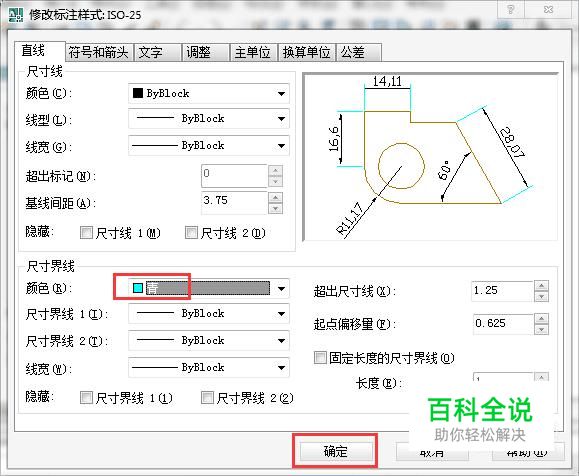This screenshot has width=579, height=476.
Task: Increase 超出尺寸线 with up arrow
Action: [x=541, y=286]
